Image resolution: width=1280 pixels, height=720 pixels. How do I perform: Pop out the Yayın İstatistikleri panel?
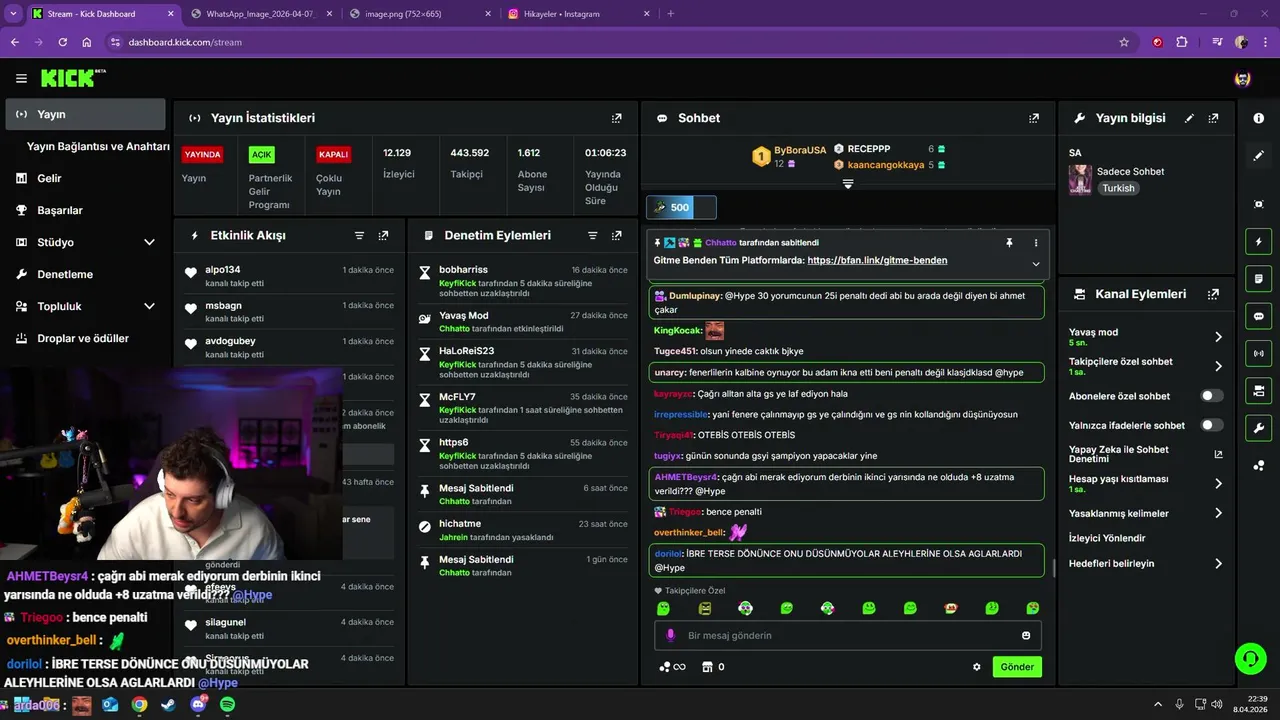[x=617, y=118]
